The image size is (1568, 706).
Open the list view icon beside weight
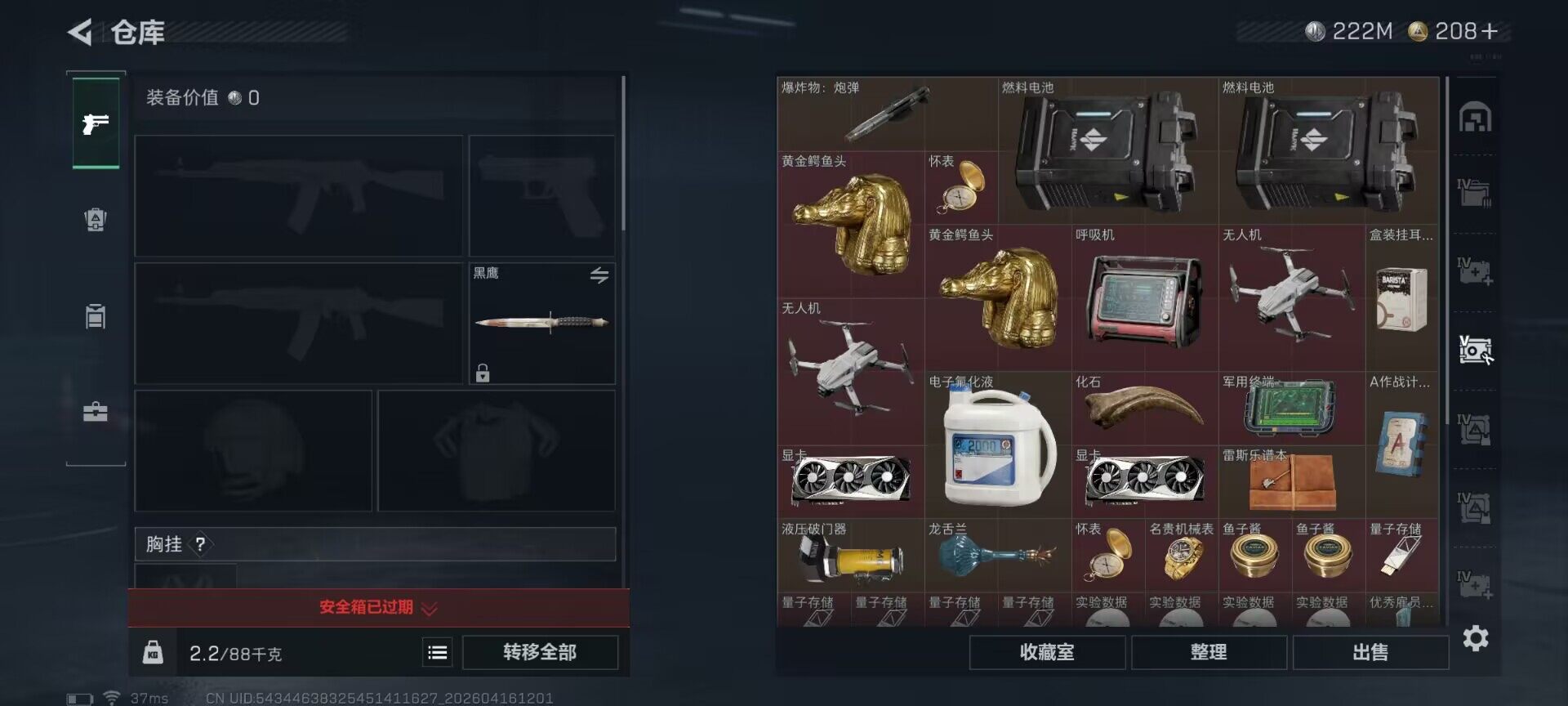438,652
